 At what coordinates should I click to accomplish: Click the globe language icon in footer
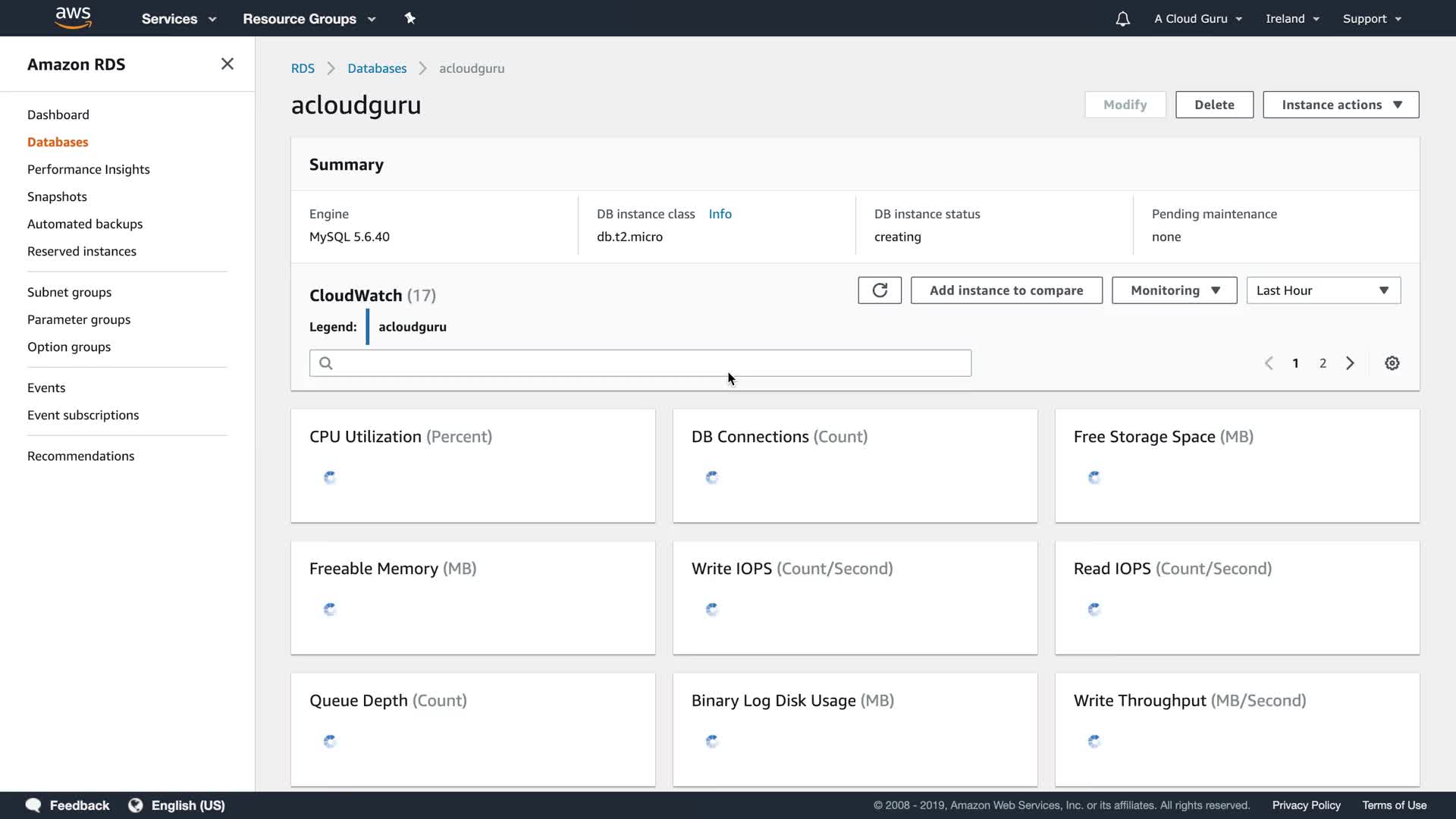click(136, 805)
